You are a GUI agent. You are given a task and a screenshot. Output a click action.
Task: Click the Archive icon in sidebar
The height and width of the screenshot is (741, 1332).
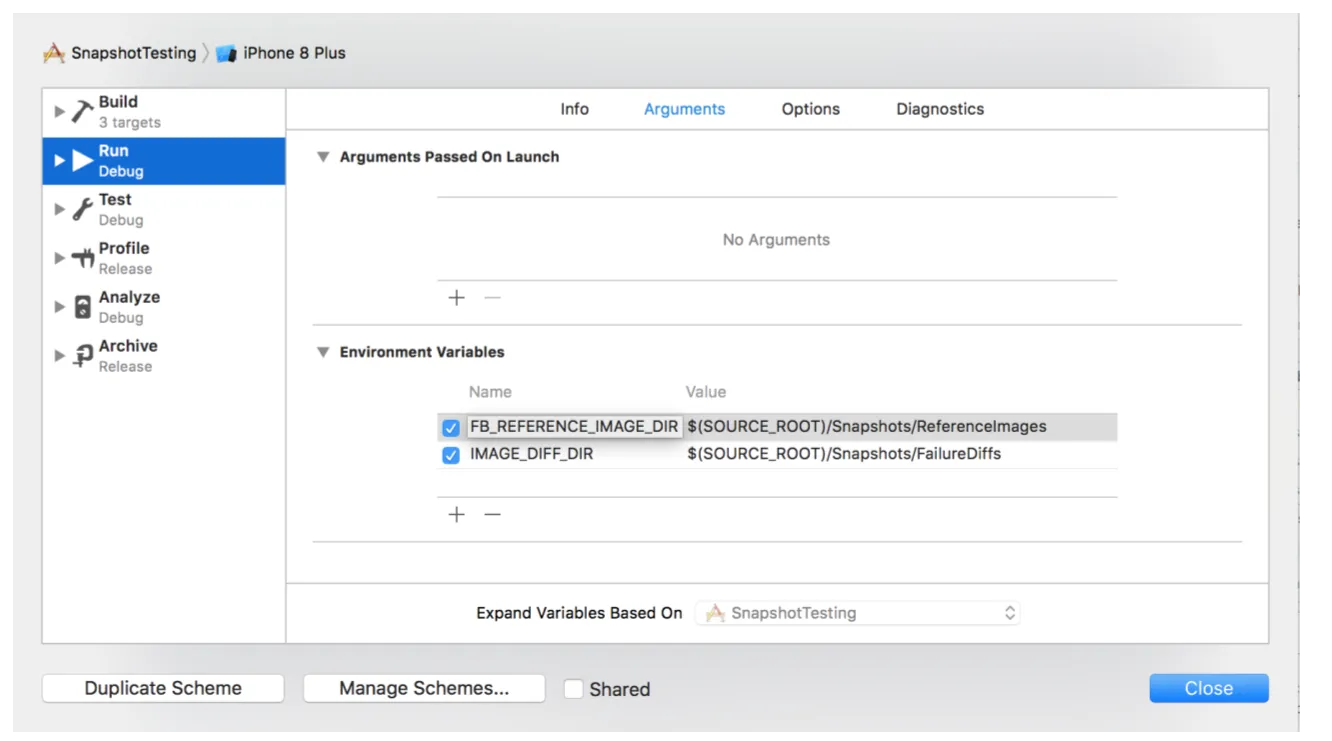tap(82, 356)
